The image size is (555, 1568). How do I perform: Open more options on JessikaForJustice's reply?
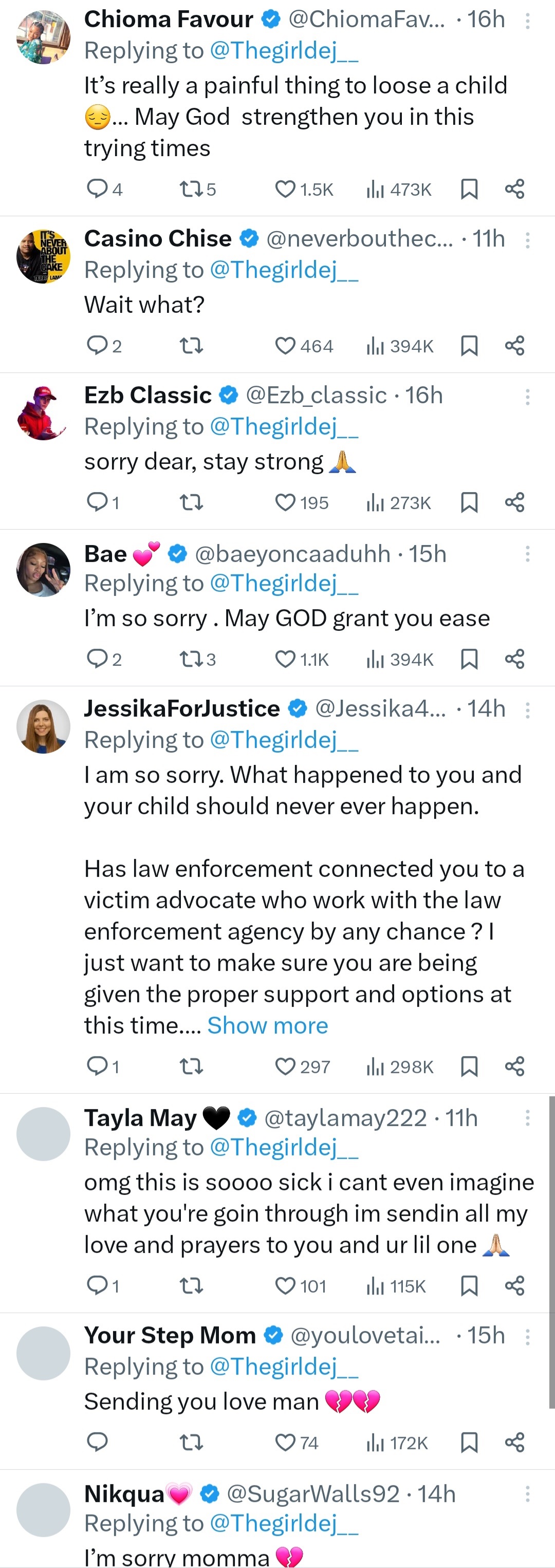tap(527, 710)
